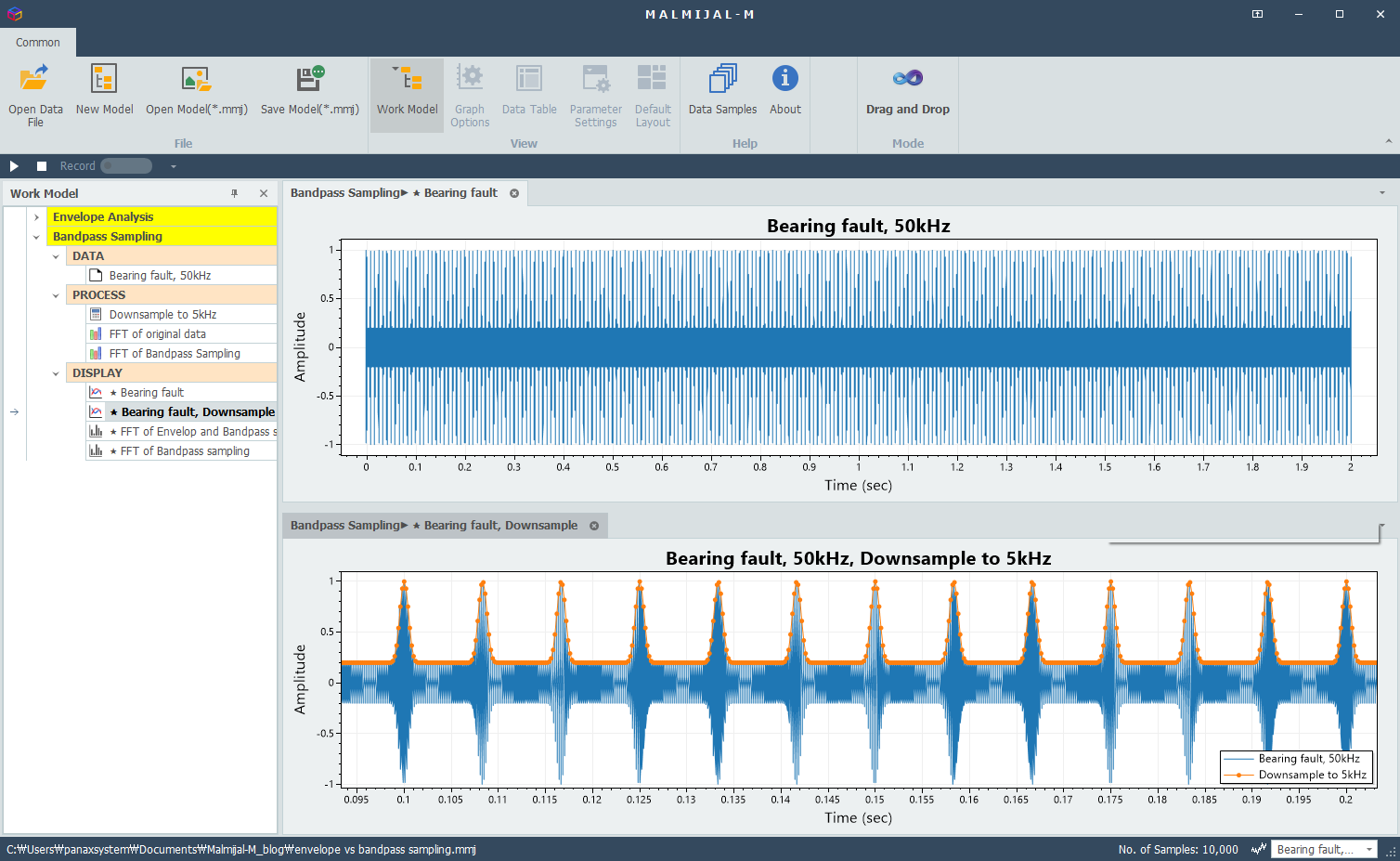1400x861 pixels.
Task: Open the tab list dropdown arrow
Action: pyautogui.click(x=1382, y=193)
